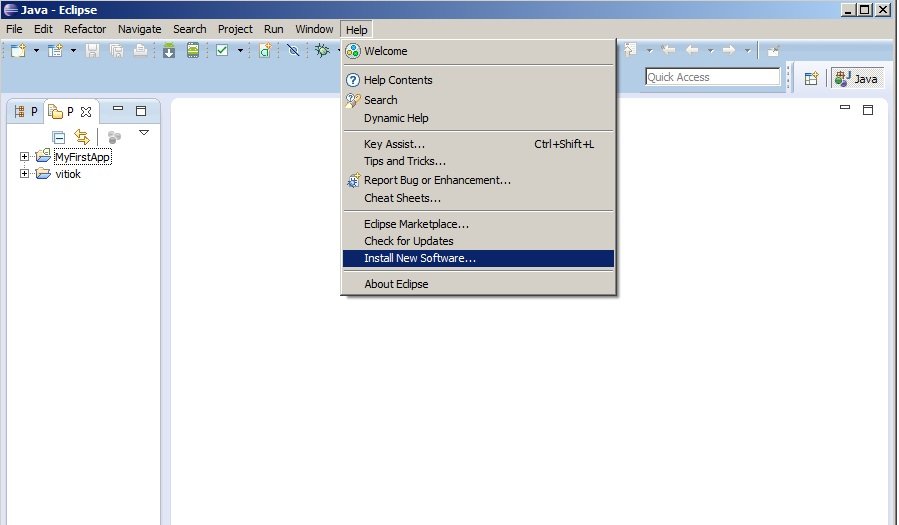Viewport: 899px width, 525px height.
Task: Open the Android Virtual Device Manager icon
Action: [x=193, y=50]
